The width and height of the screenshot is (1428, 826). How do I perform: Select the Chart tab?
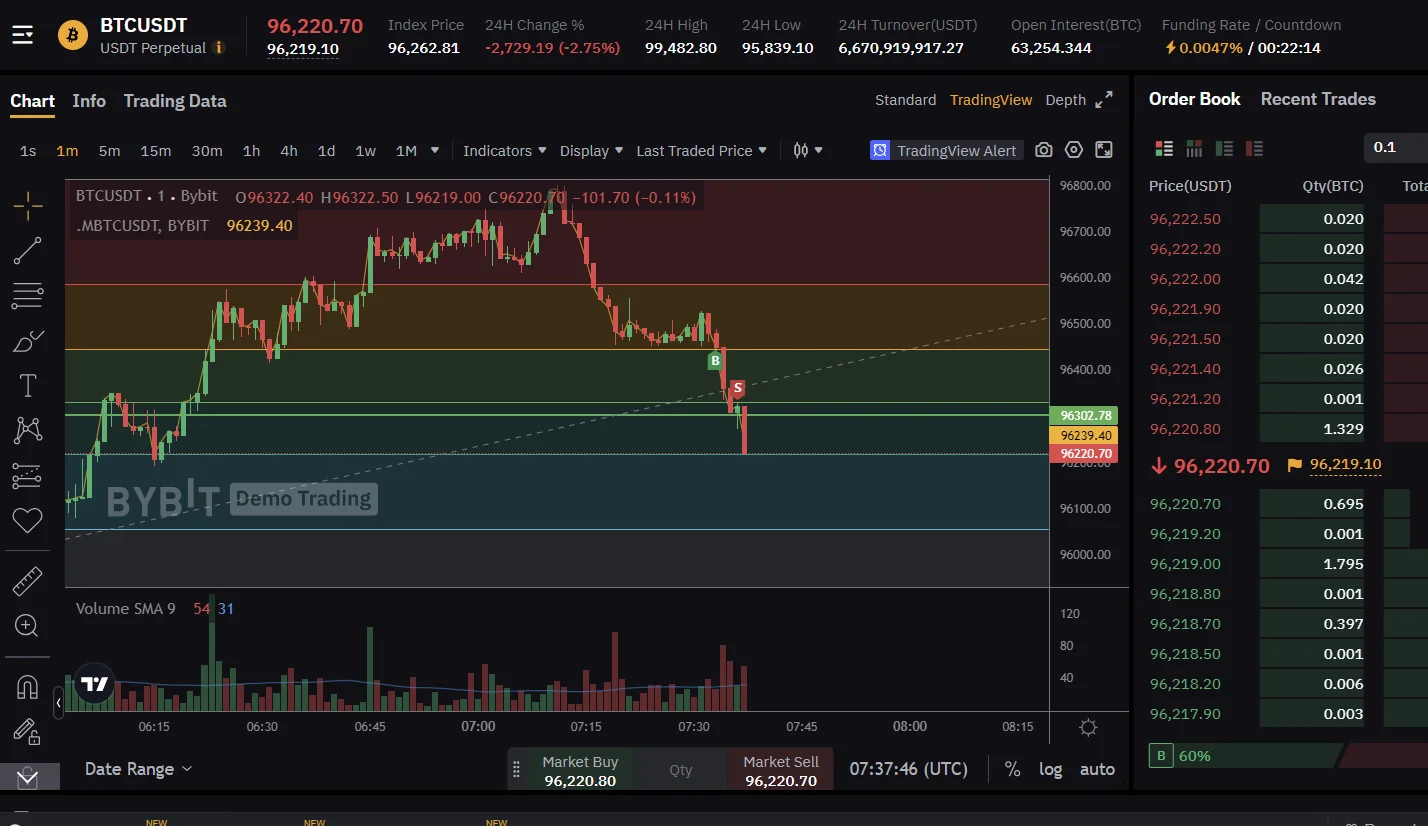[x=33, y=101]
